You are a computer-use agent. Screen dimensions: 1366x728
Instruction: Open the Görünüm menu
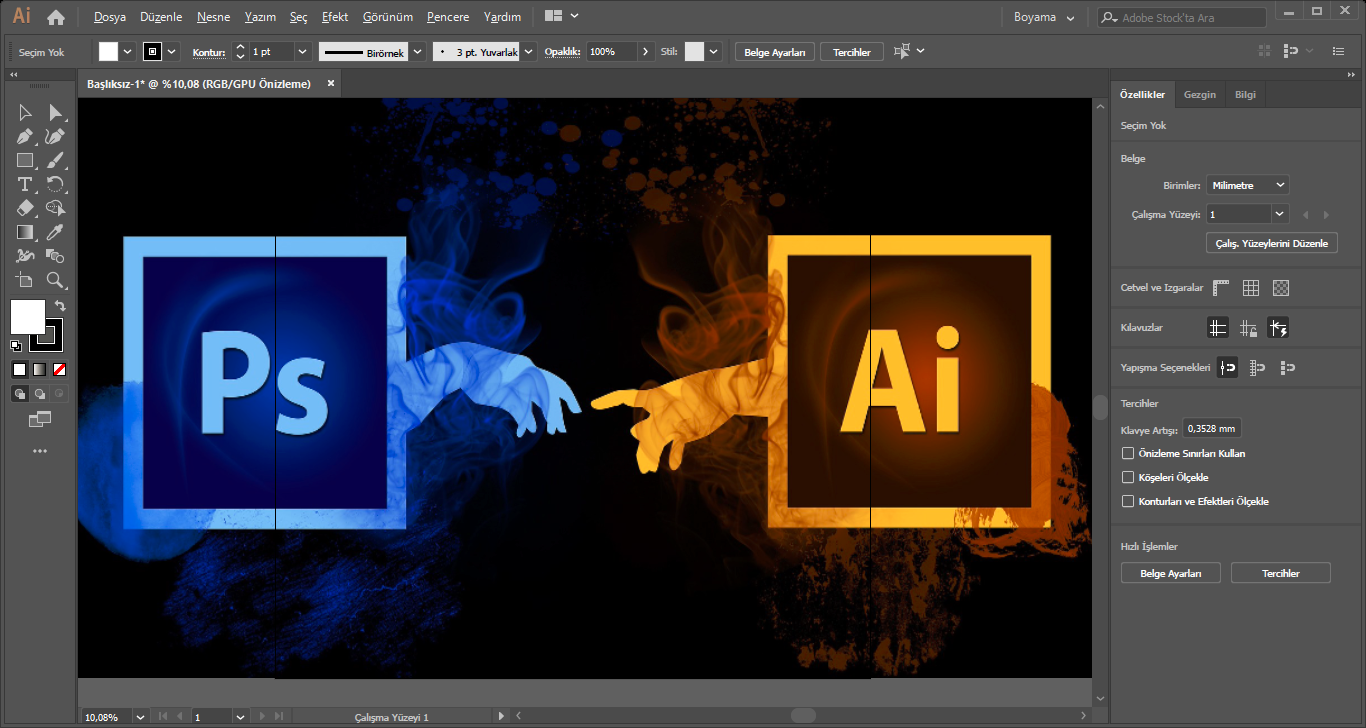pyautogui.click(x=387, y=17)
